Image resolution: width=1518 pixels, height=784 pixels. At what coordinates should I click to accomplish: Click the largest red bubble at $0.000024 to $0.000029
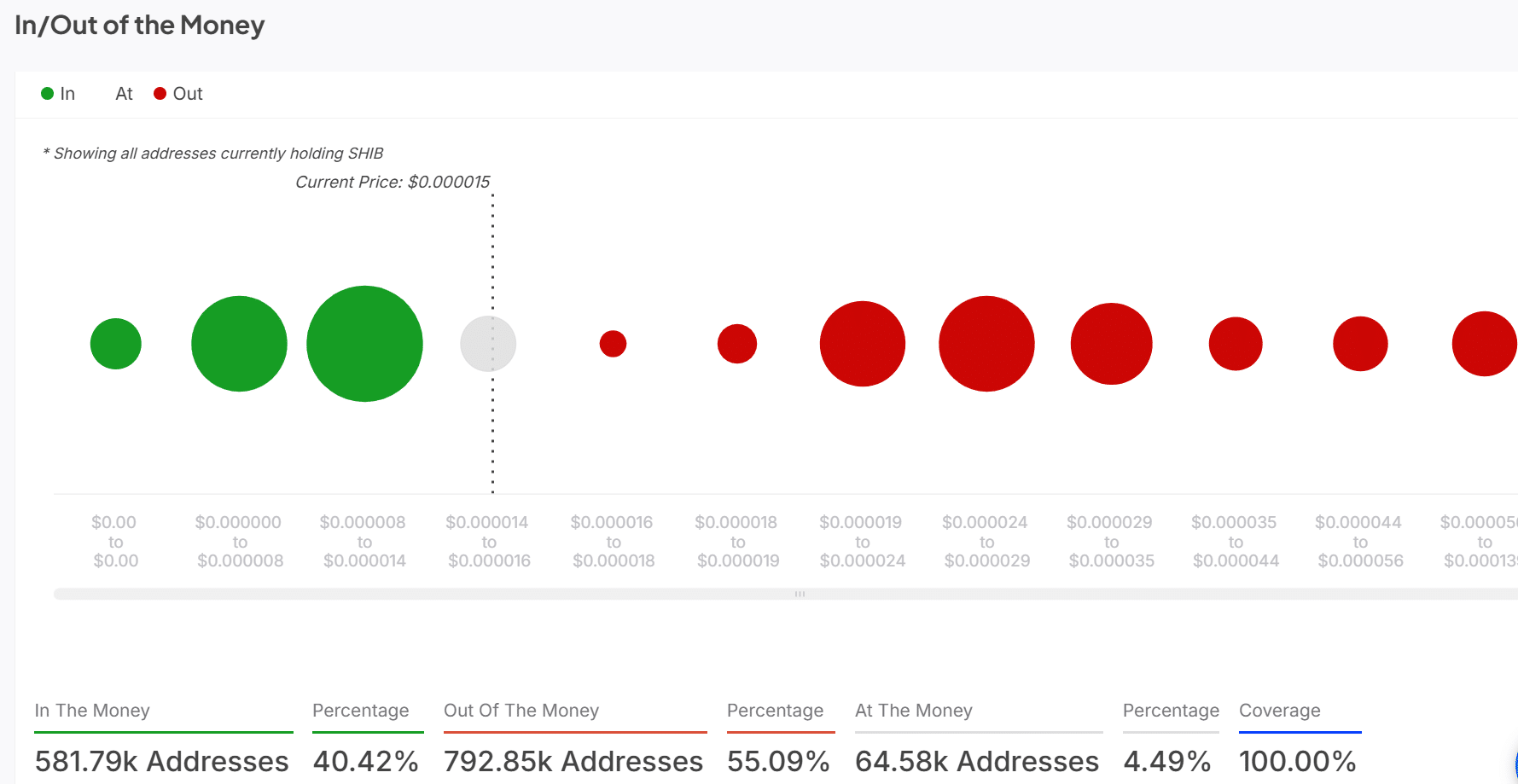pyautogui.click(x=986, y=344)
